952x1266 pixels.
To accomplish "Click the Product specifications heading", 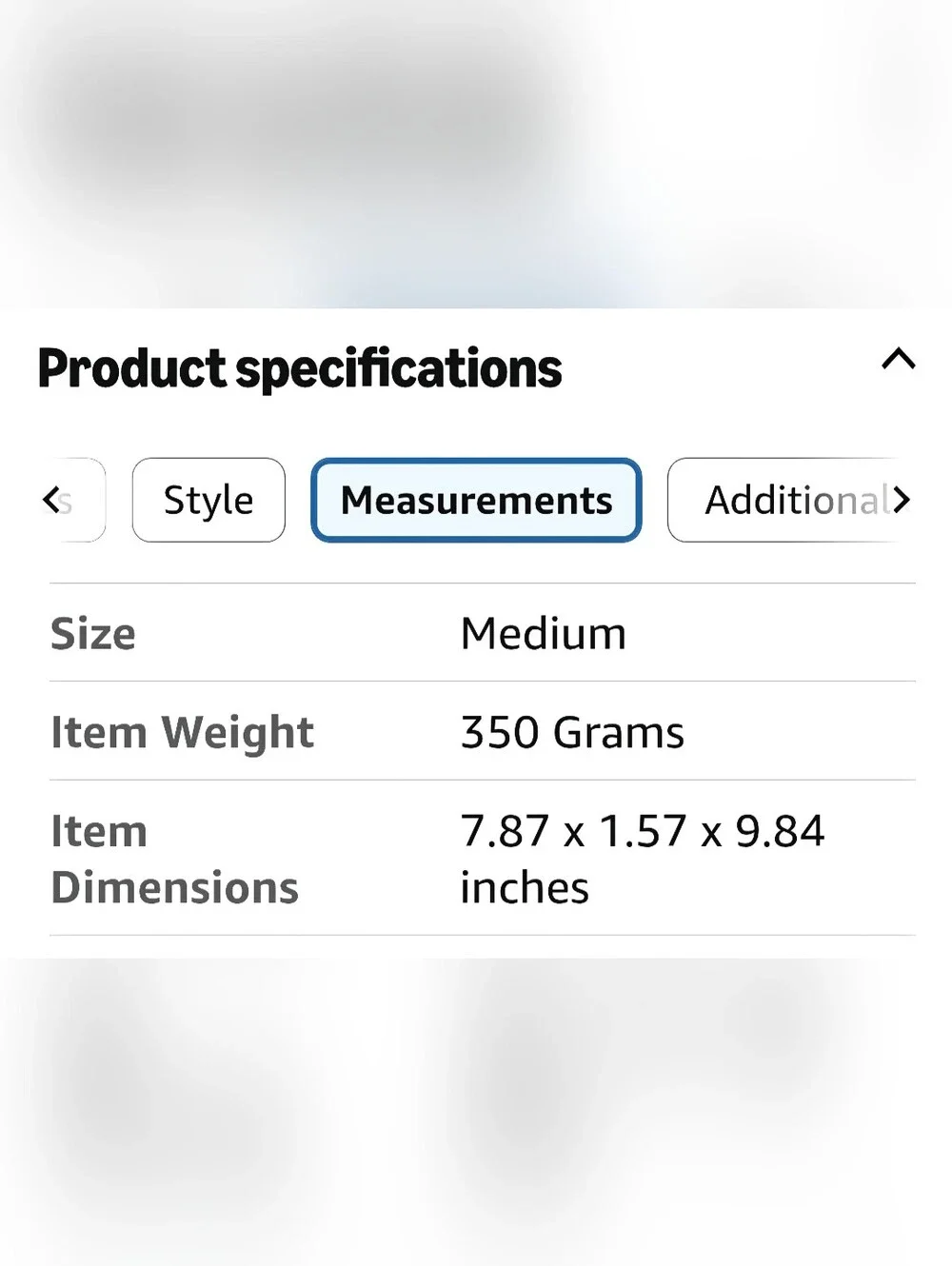I will [300, 369].
